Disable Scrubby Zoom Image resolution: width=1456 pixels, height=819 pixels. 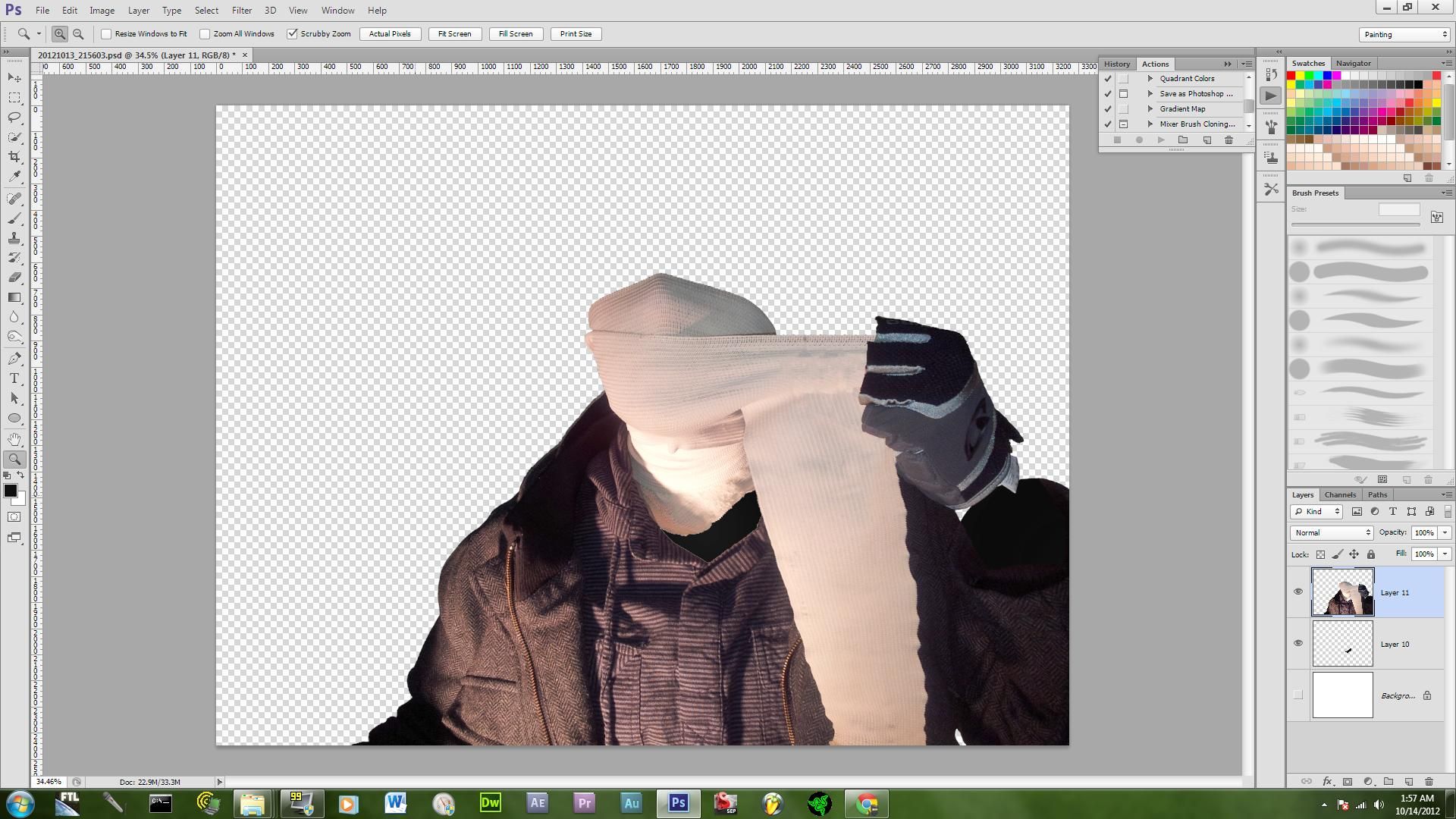293,33
